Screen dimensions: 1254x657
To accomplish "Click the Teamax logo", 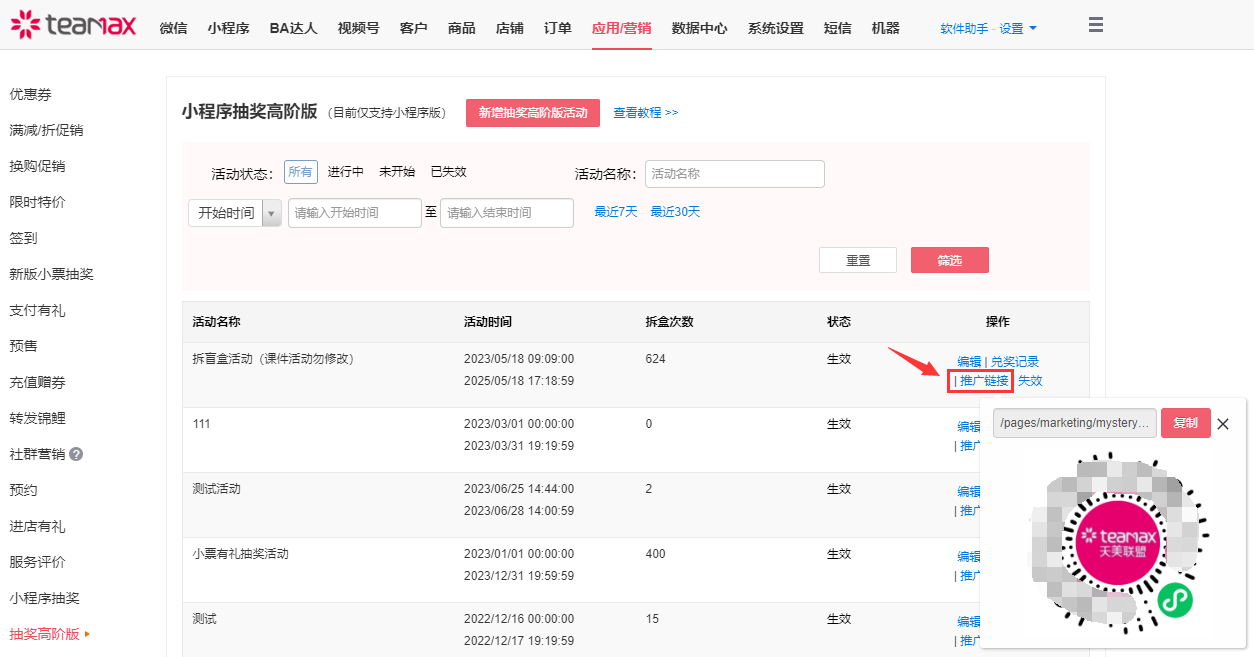I will coord(73,25).
